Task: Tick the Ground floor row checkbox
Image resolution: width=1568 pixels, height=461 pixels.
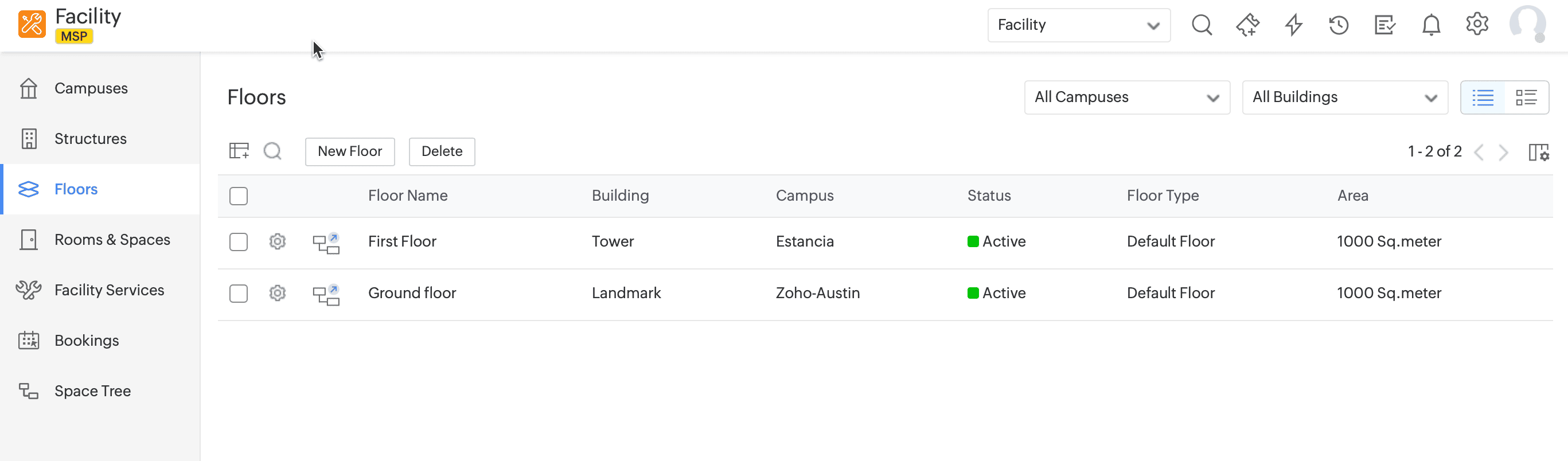Action: pos(239,293)
